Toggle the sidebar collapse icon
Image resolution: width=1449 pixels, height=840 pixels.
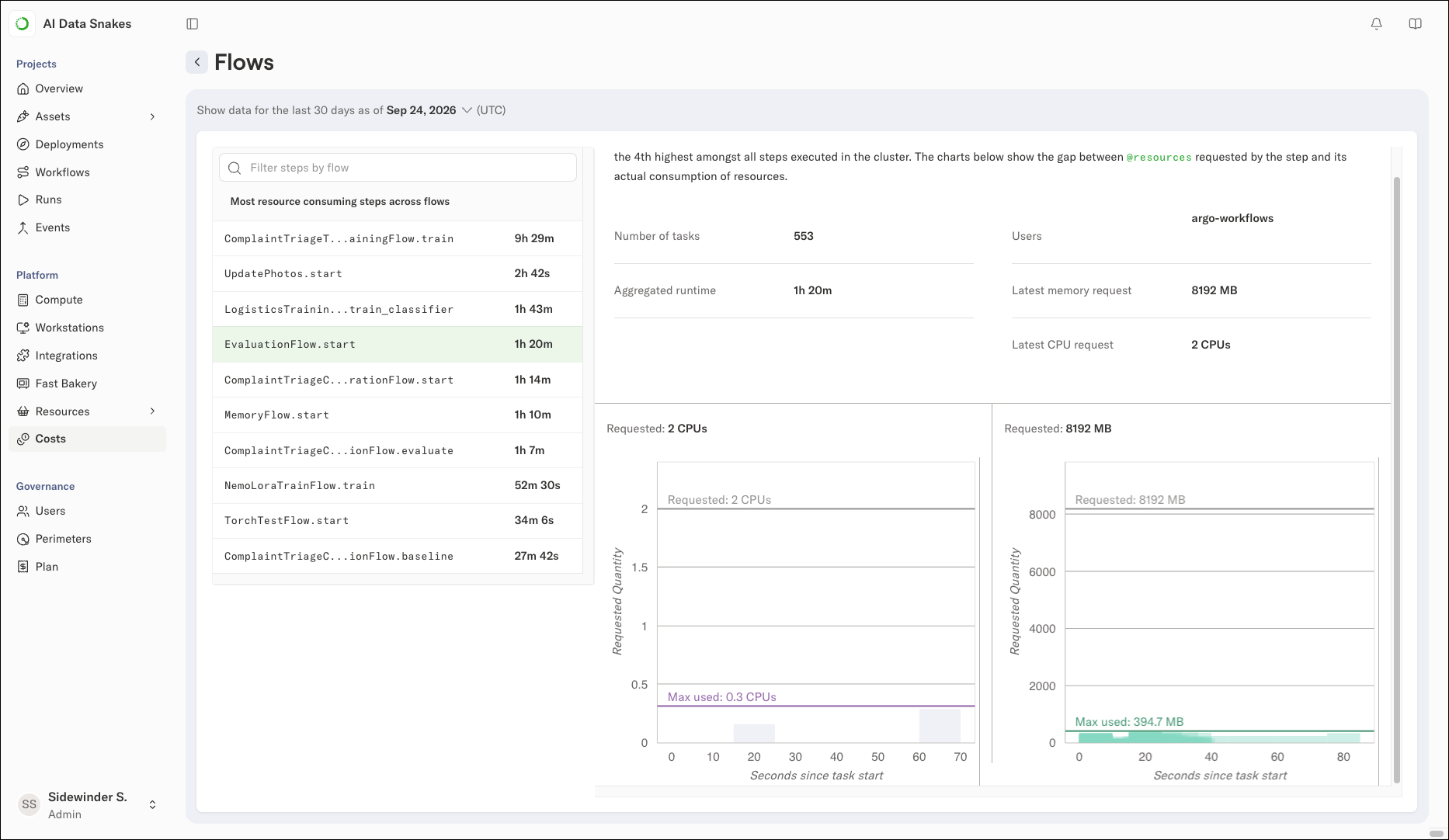pos(193,24)
